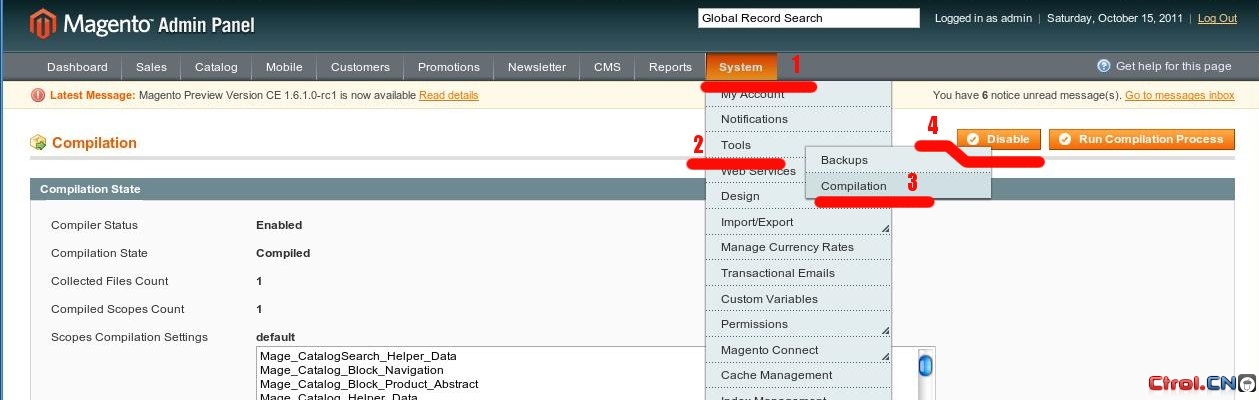
Task: Click Scopes Compilation Settings label
Action: (129, 337)
